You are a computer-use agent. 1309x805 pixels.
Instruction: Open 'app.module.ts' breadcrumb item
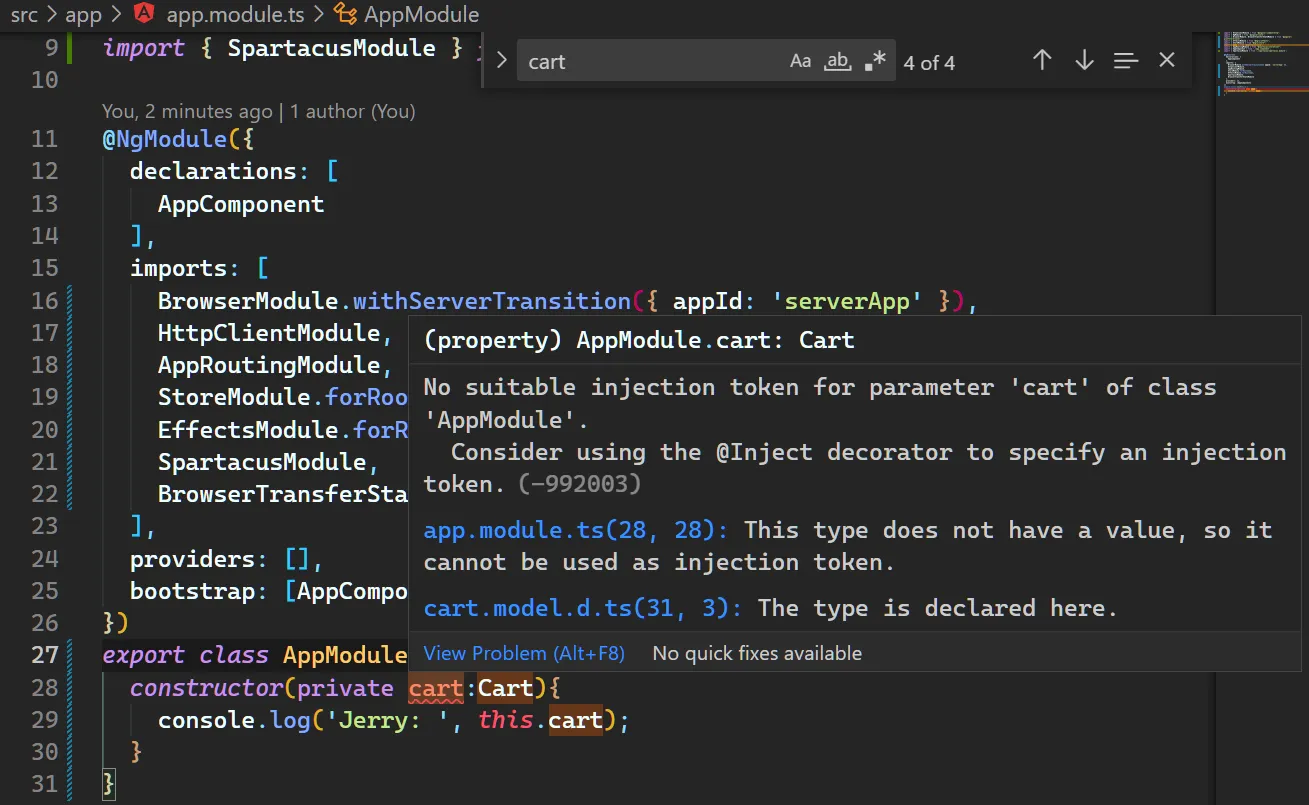click(234, 15)
